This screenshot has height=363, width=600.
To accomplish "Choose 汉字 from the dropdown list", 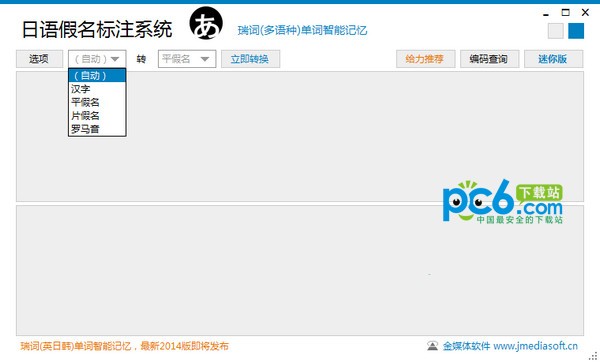I will click(x=97, y=89).
